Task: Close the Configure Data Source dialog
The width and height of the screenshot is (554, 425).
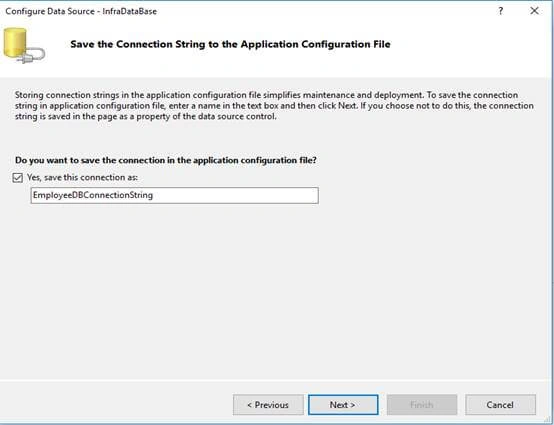Action: pyautogui.click(x=534, y=11)
